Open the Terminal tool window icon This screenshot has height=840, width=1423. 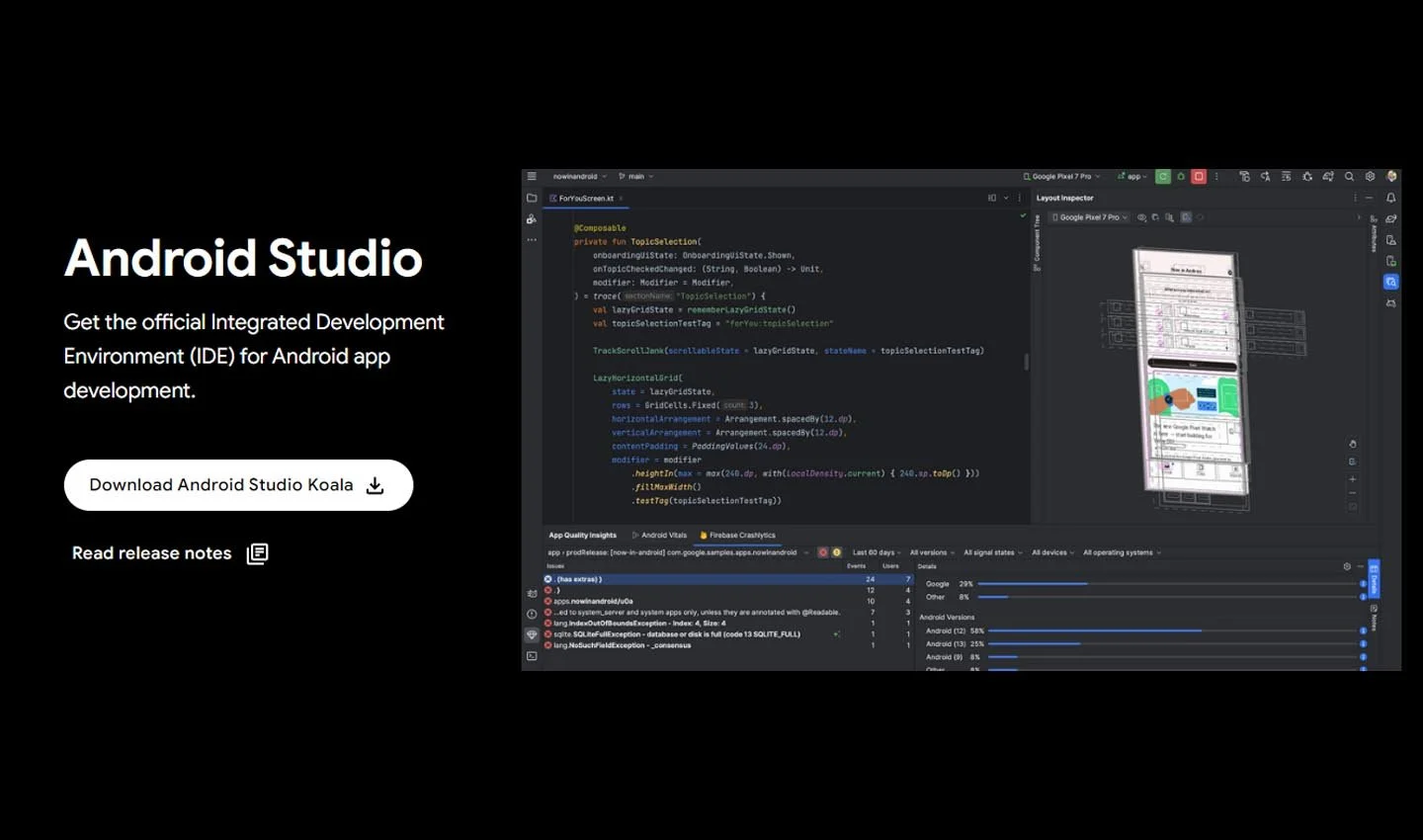pyautogui.click(x=532, y=656)
